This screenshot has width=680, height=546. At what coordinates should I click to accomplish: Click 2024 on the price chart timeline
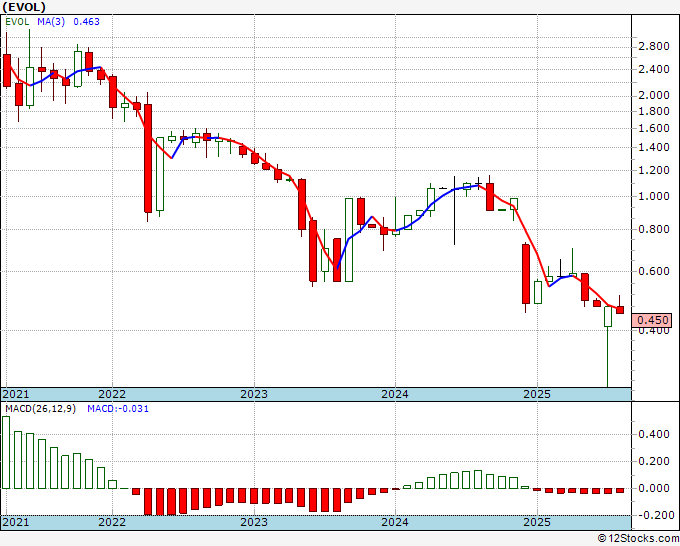[x=395, y=394]
